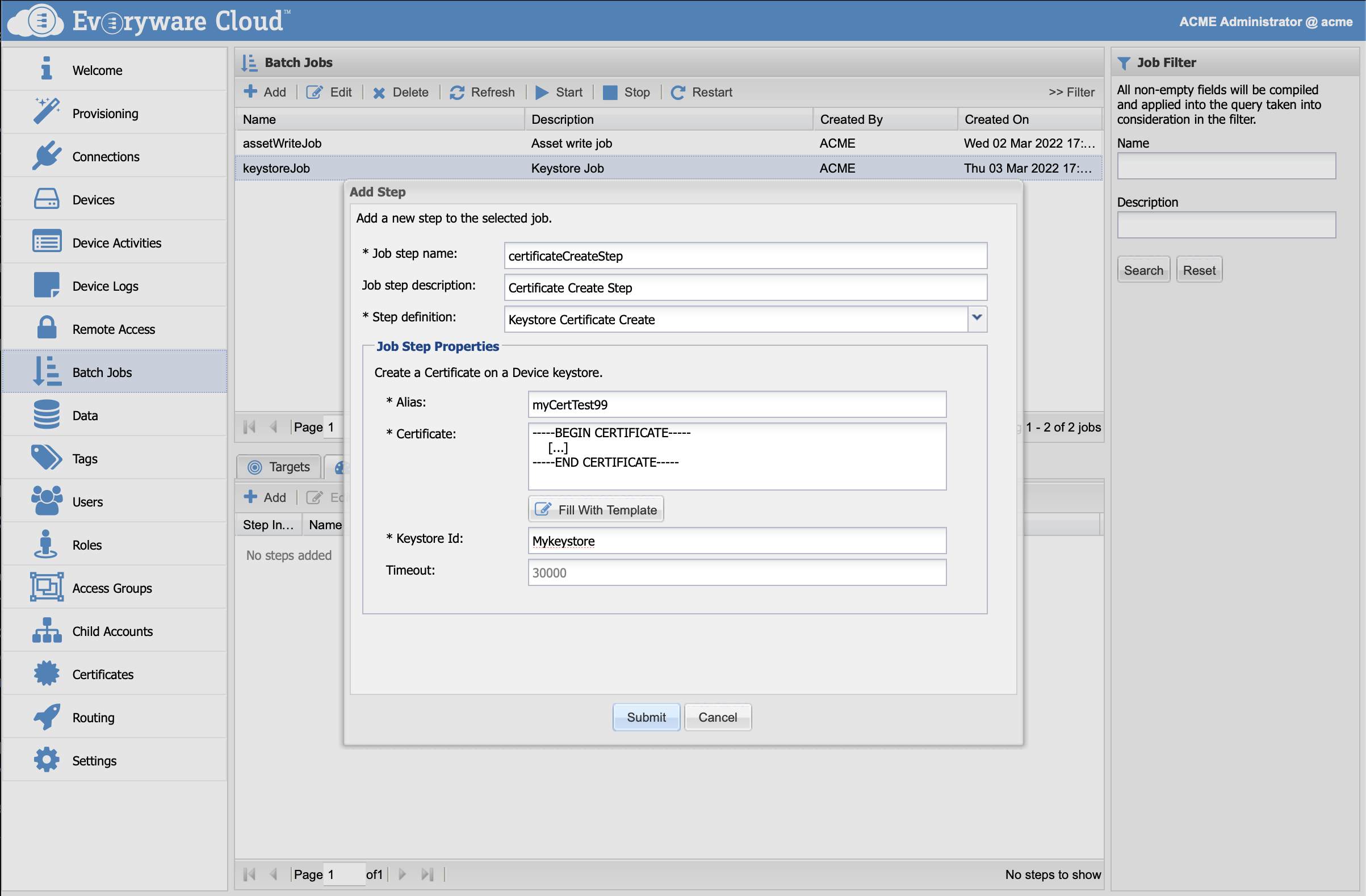Go to first page in steps pager
Screen dimensions: 1366x896
point(249,874)
